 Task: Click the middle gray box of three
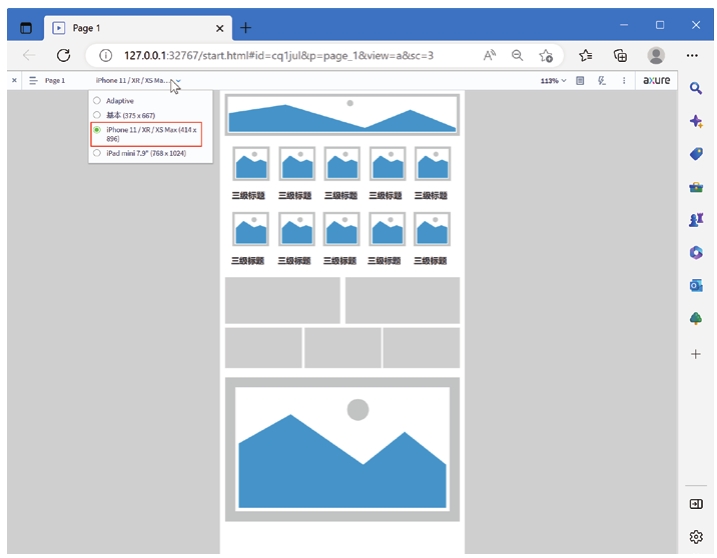(342, 348)
